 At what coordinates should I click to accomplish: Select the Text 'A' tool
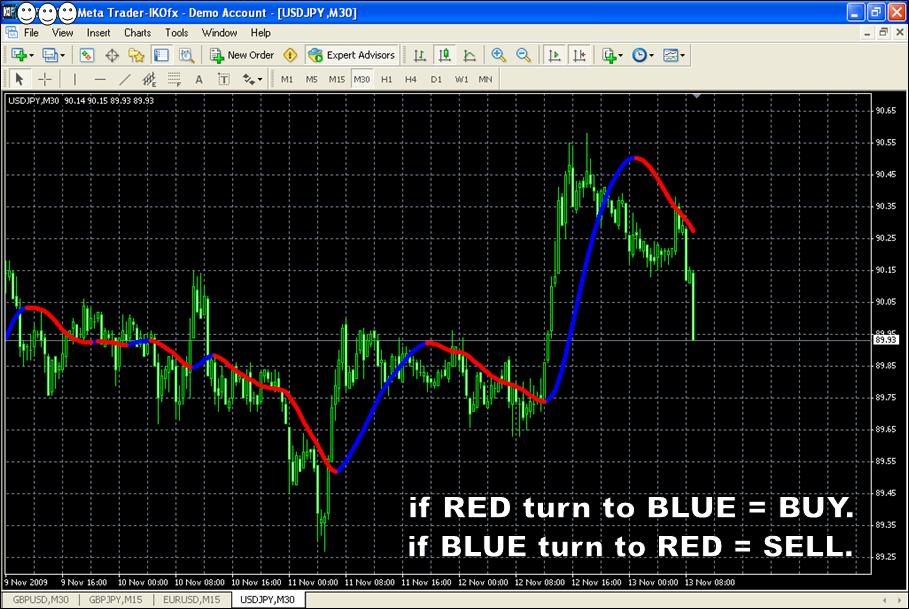coord(199,79)
